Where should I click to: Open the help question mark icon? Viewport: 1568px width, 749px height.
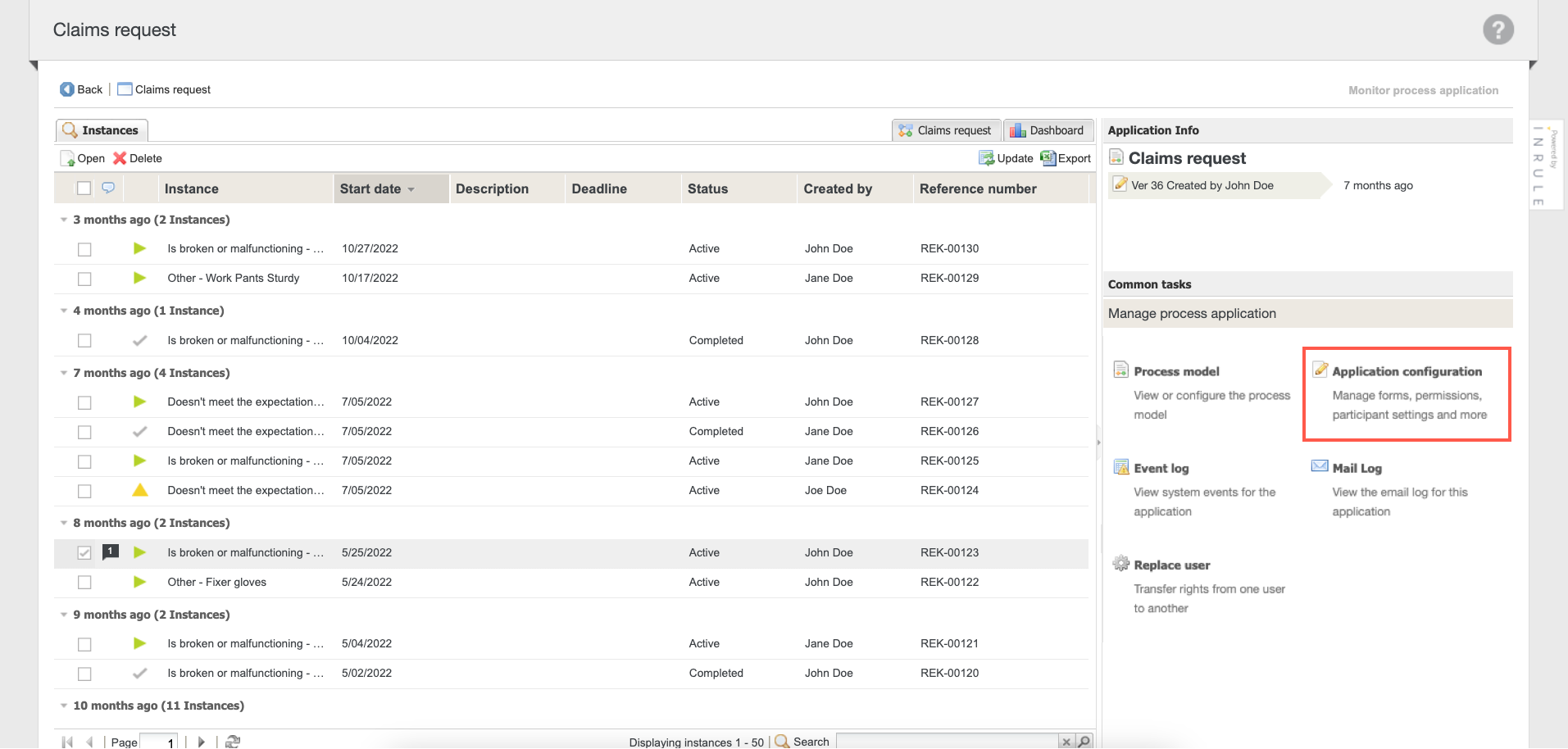point(1498,29)
